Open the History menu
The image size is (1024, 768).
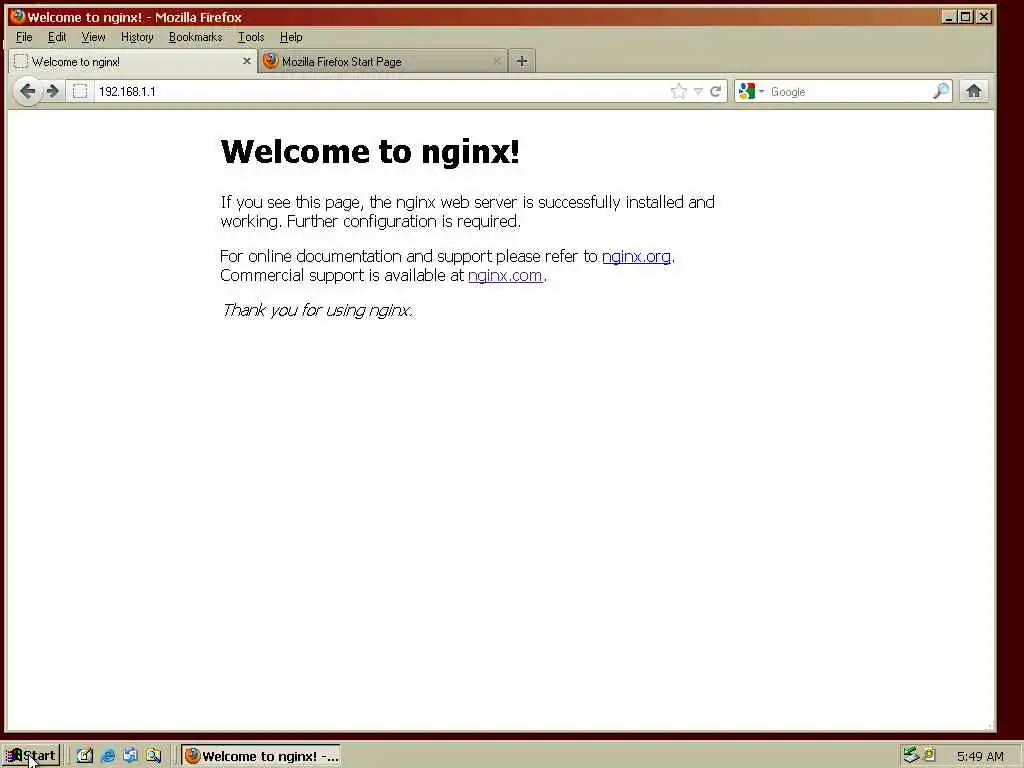tap(137, 37)
